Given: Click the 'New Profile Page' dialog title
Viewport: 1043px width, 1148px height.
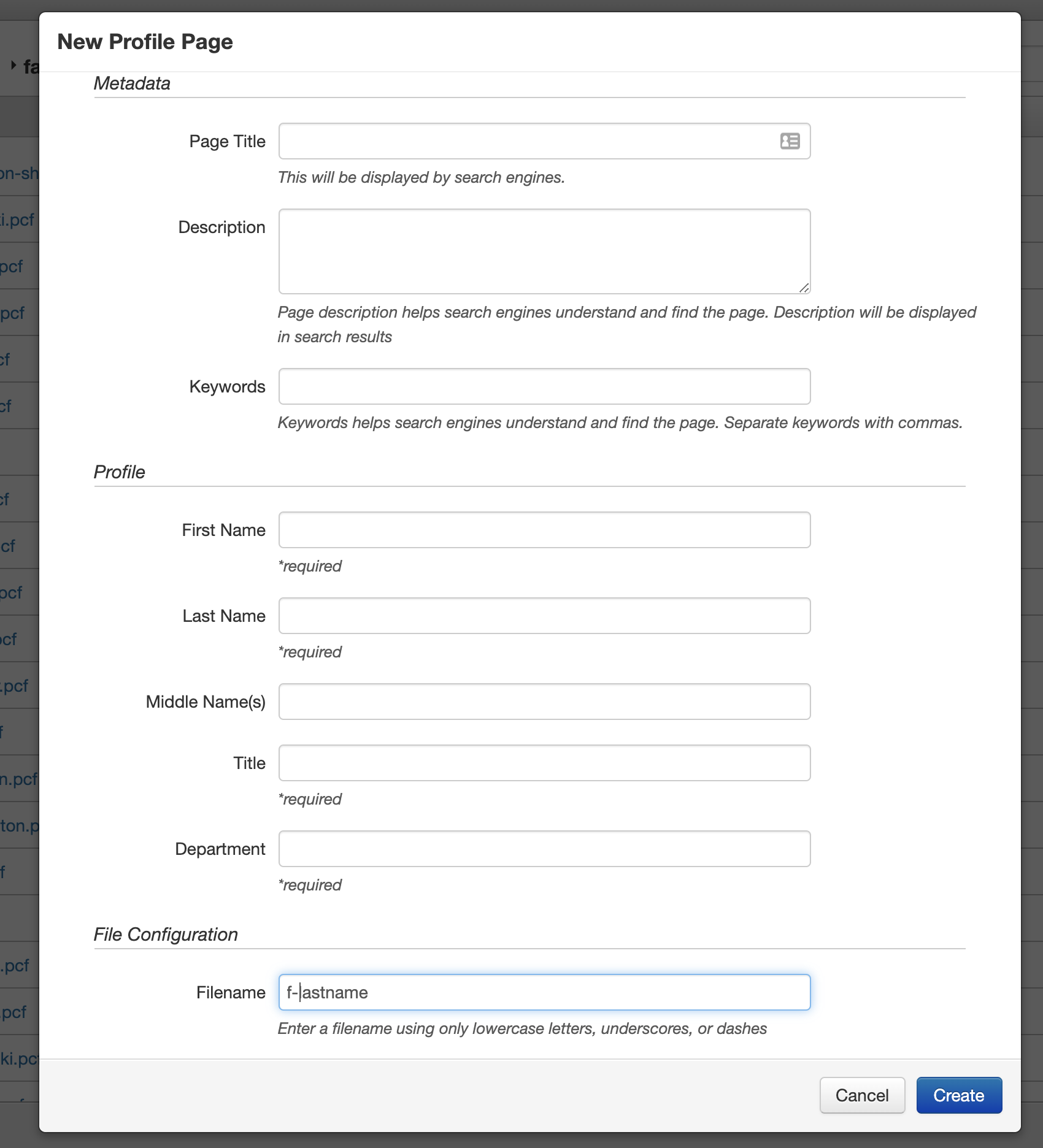Looking at the screenshot, I should click(x=145, y=42).
